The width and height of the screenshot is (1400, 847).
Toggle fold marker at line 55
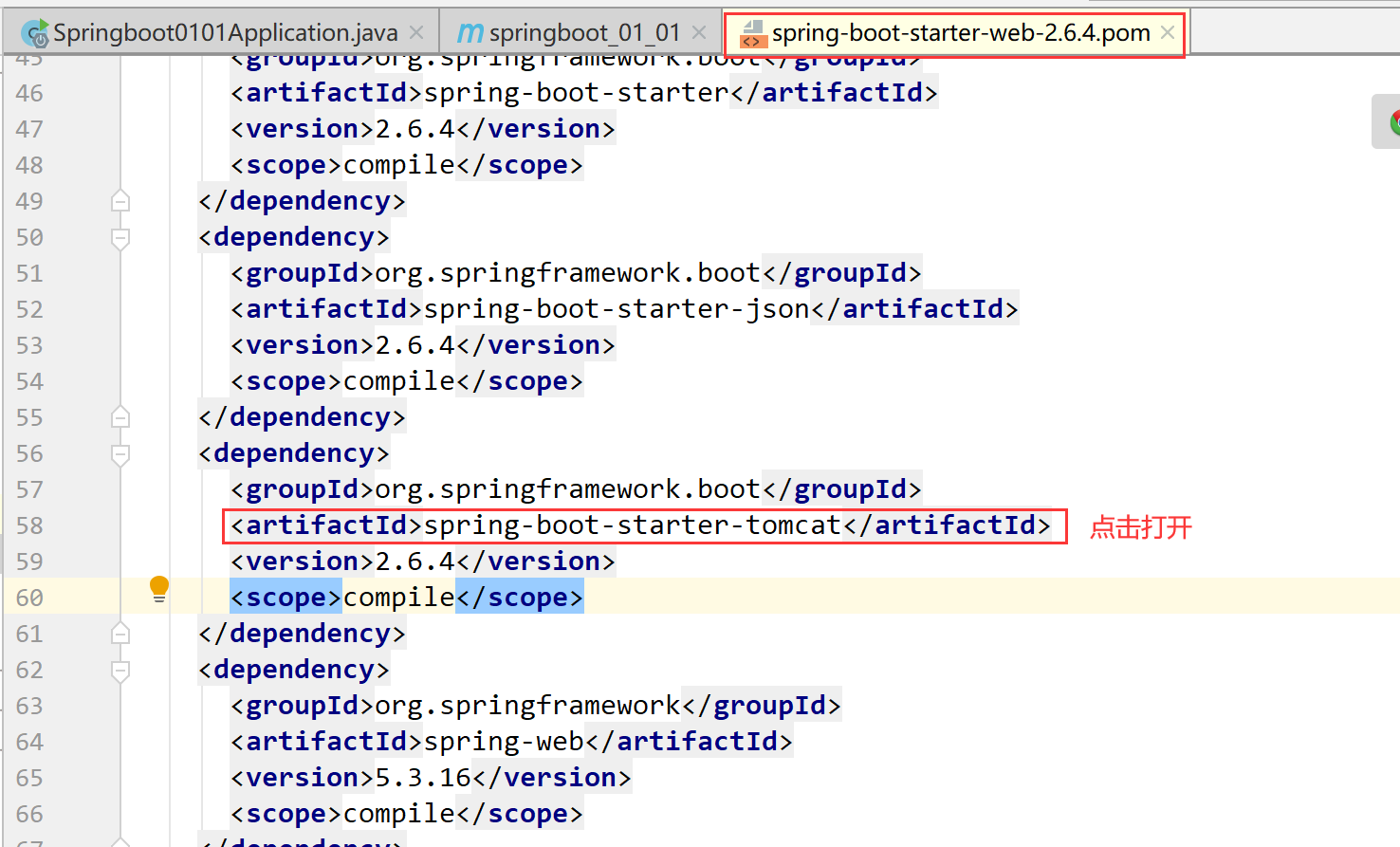(120, 417)
